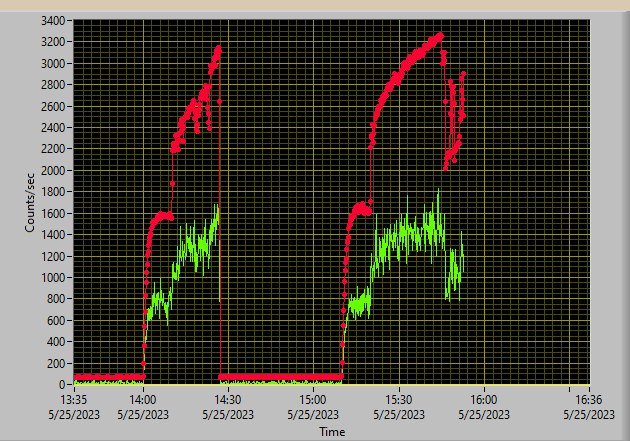
Task: Select the 1400 Y-axis value
Action: (x=53, y=235)
